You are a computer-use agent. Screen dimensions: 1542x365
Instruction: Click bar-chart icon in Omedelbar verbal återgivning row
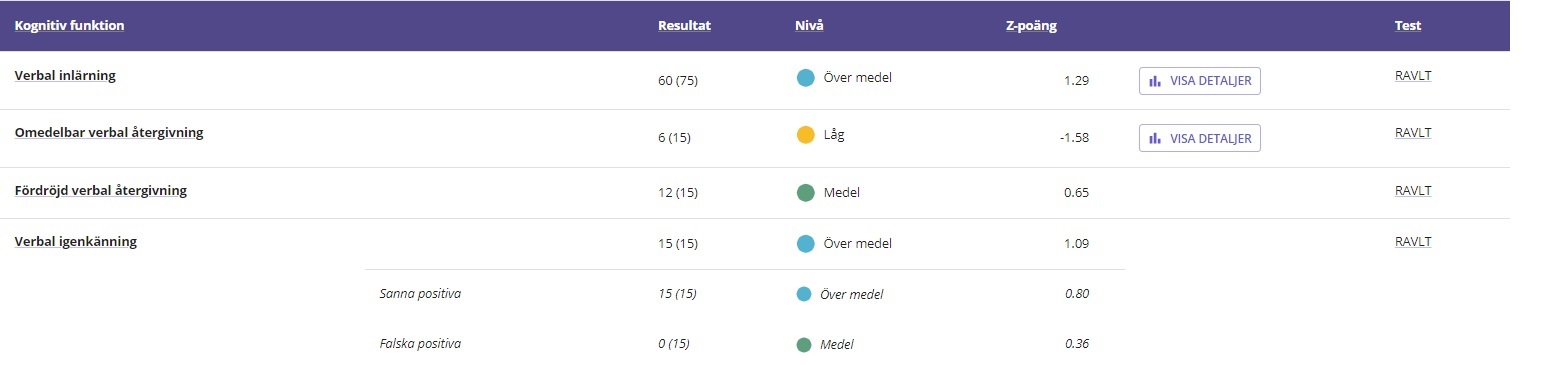point(1155,138)
